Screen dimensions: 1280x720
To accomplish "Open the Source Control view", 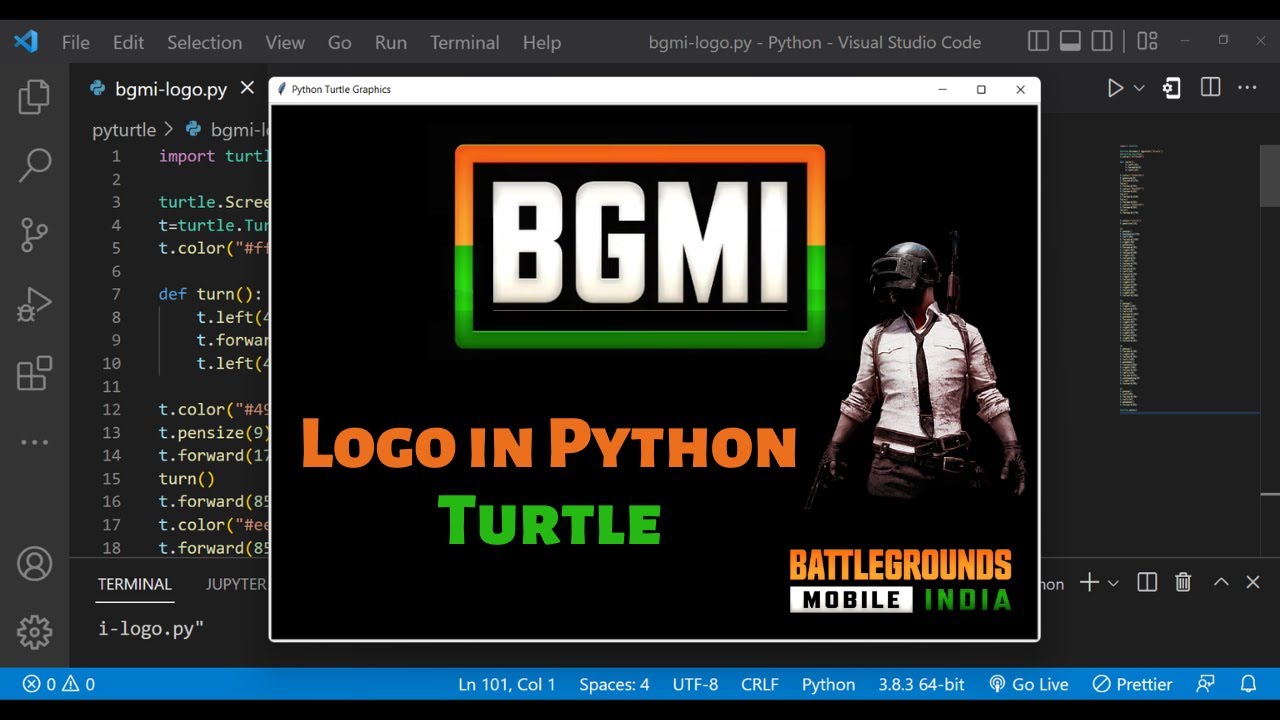I will point(34,235).
